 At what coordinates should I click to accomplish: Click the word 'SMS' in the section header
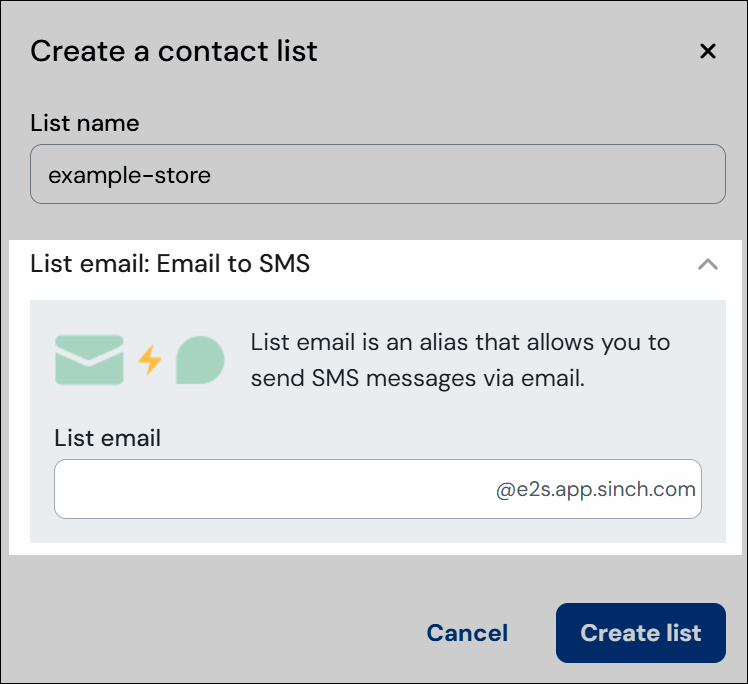284,264
